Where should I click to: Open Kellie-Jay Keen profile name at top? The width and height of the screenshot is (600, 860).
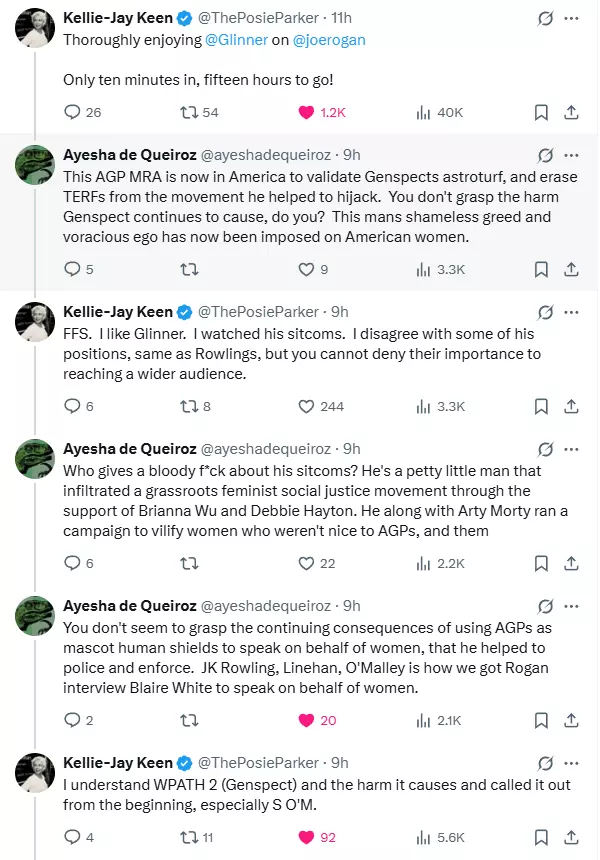118,18
